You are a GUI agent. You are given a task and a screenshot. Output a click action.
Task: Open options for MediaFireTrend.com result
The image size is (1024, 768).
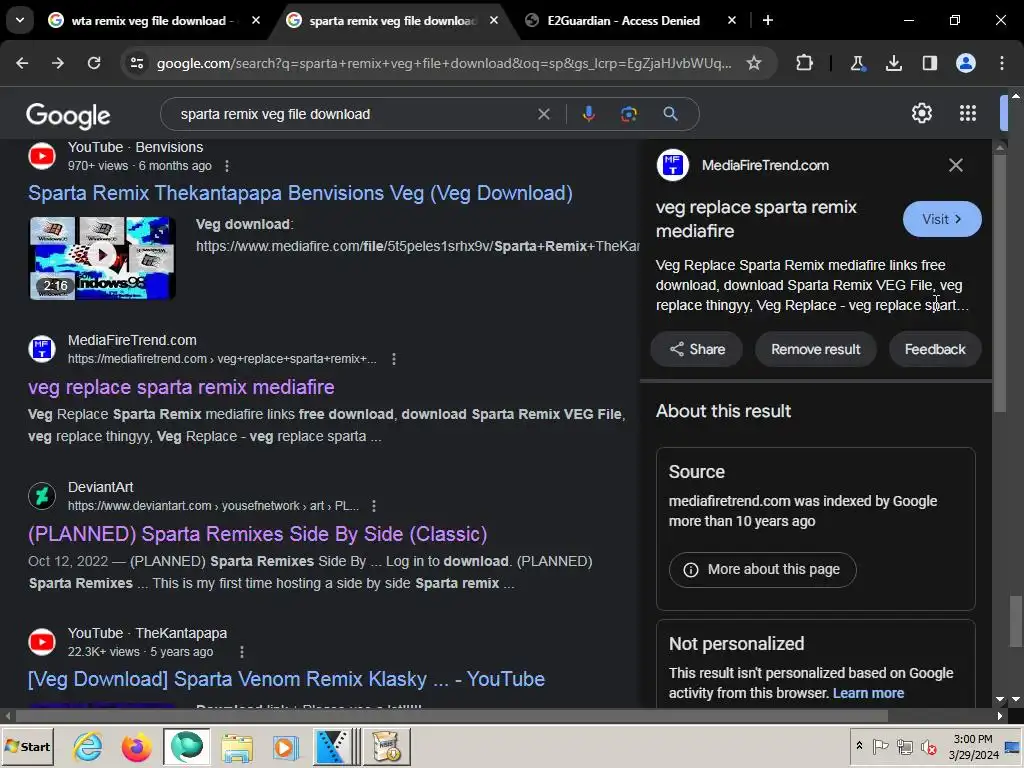394,359
